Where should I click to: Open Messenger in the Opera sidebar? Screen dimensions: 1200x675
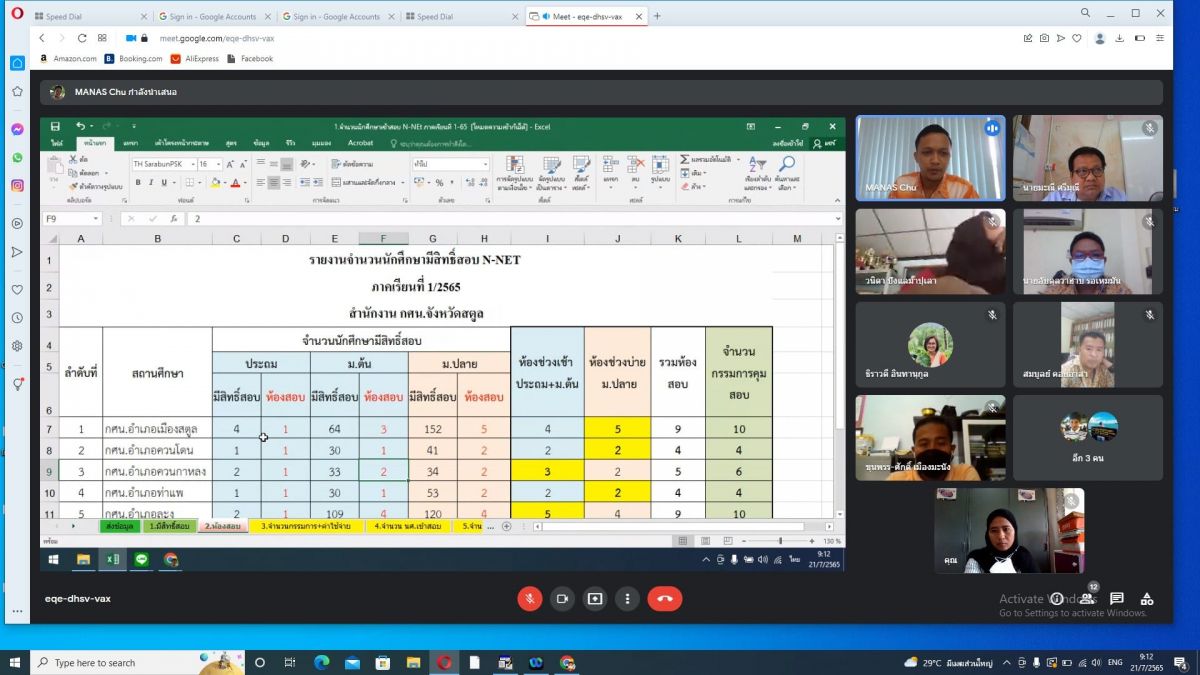[17, 129]
